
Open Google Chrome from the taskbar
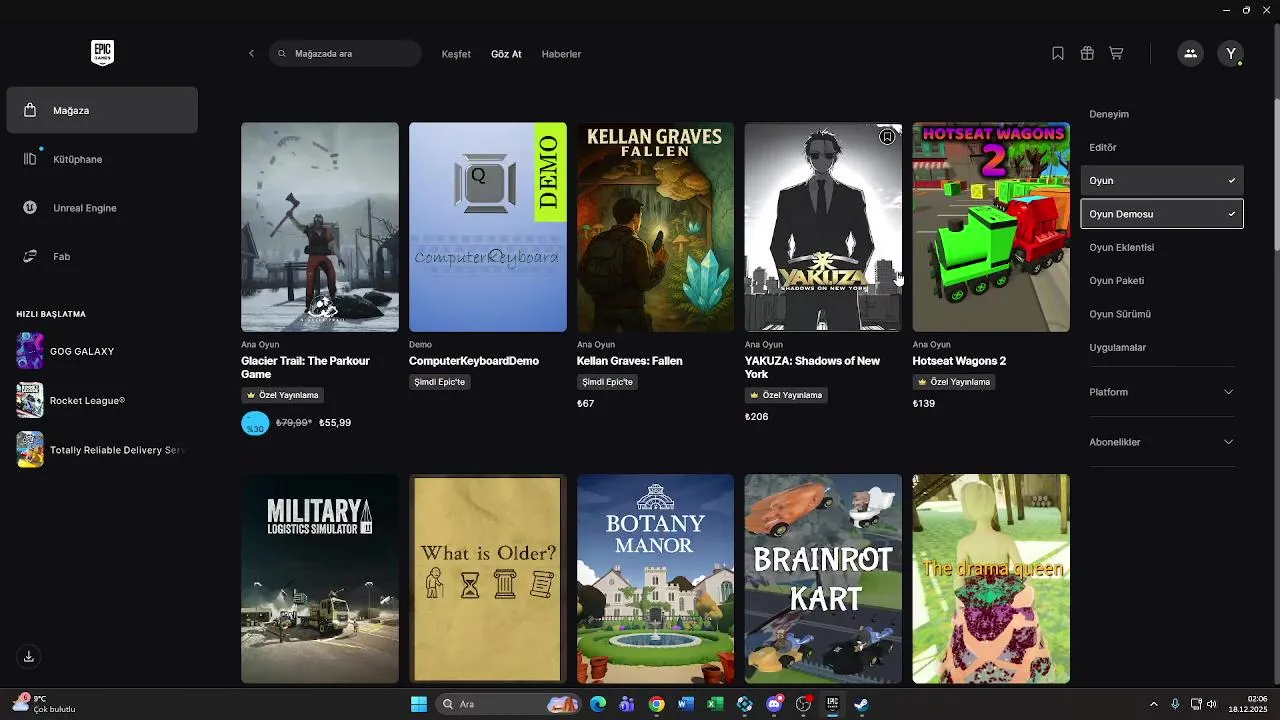pyautogui.click(x=656, y=704)
